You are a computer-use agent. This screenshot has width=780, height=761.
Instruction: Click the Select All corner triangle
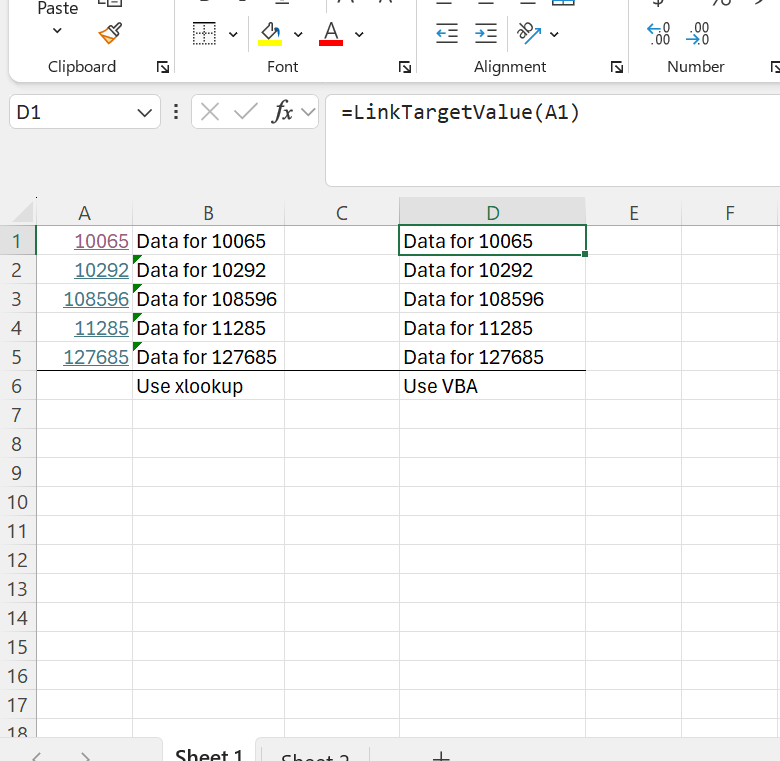pos(23,212)
